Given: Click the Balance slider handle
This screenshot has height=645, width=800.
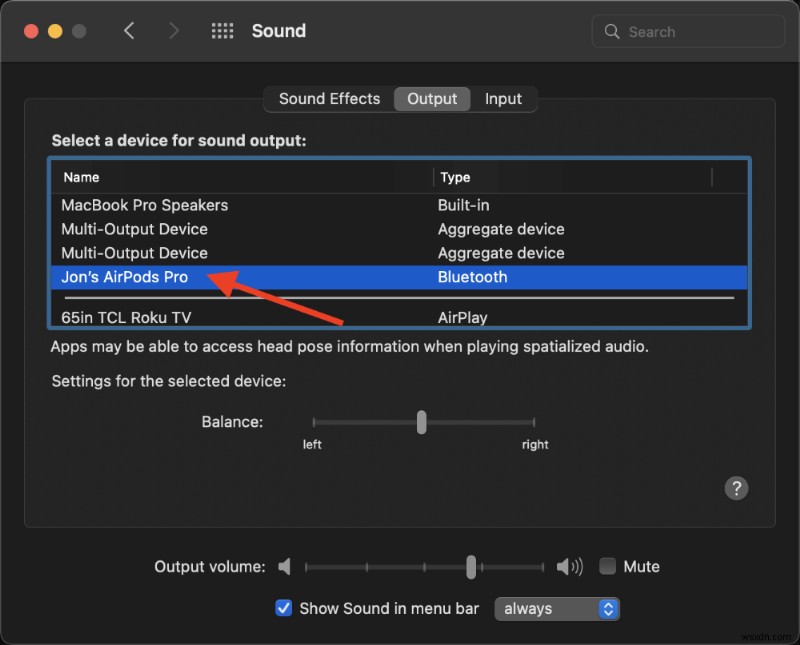Looking at the screenshot, I should point(420,422).
